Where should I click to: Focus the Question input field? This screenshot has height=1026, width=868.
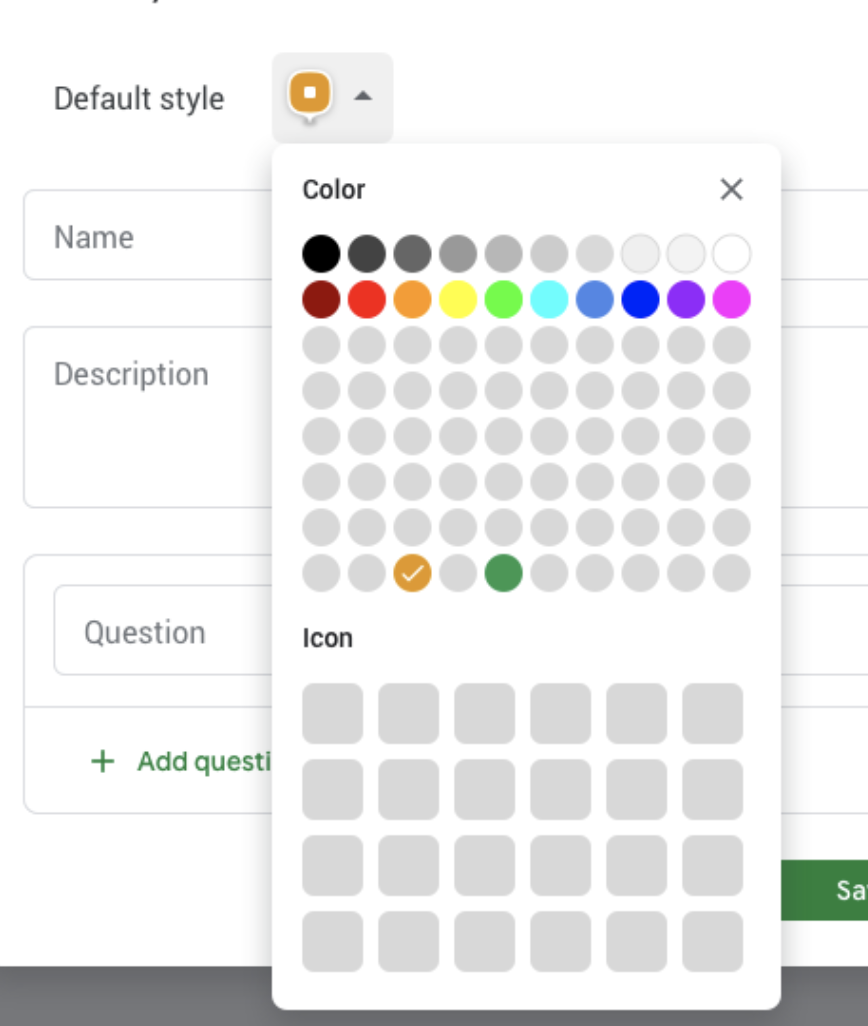click(x=163, y=630)
